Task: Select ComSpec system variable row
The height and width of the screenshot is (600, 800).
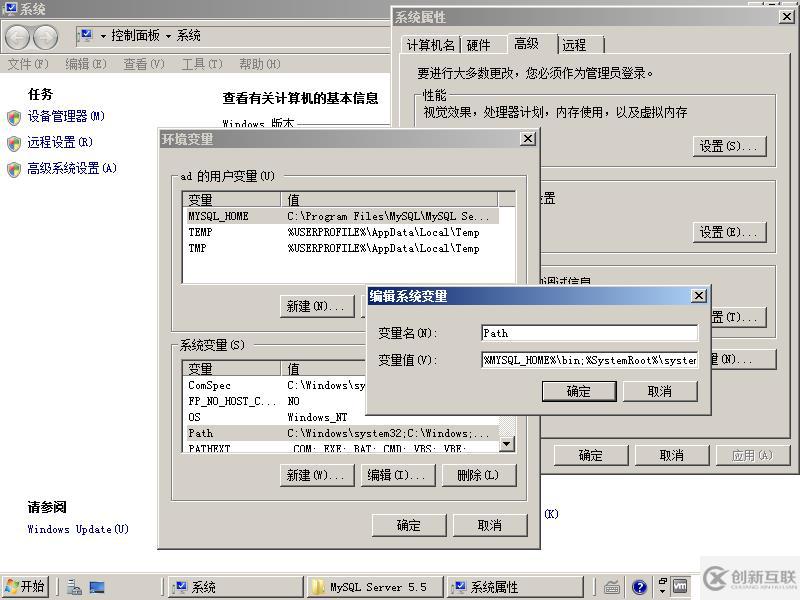Action: (274, 385)
